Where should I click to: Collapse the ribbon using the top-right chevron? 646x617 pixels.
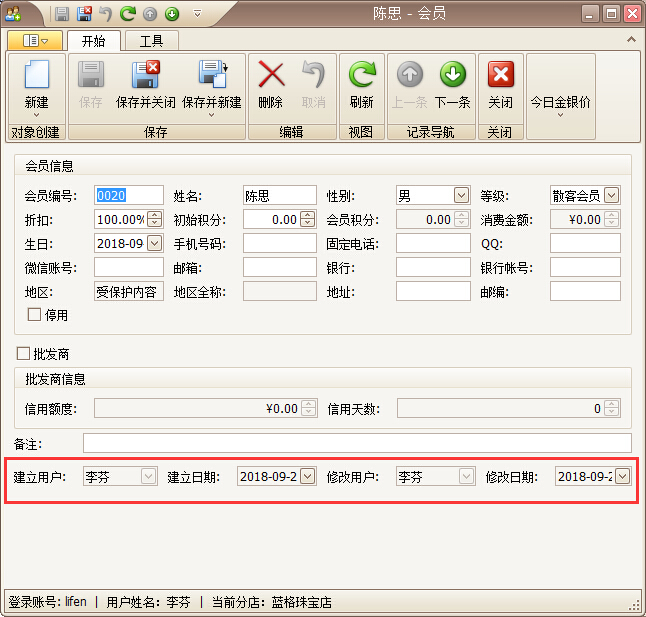[x=631, y=39]
